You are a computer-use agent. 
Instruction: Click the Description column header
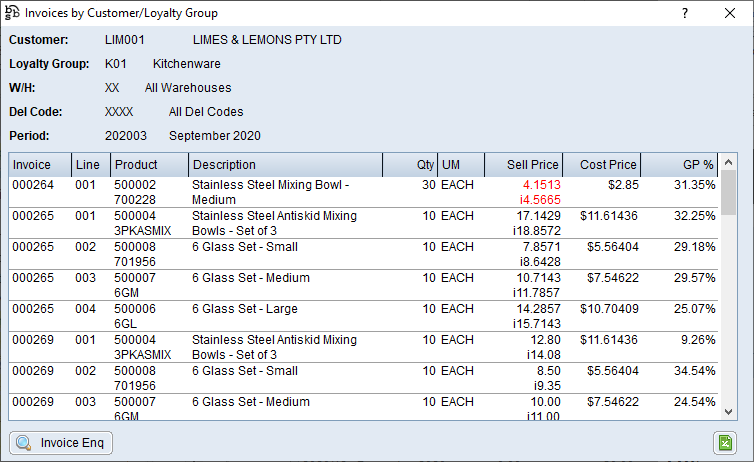tap(285, 165)
